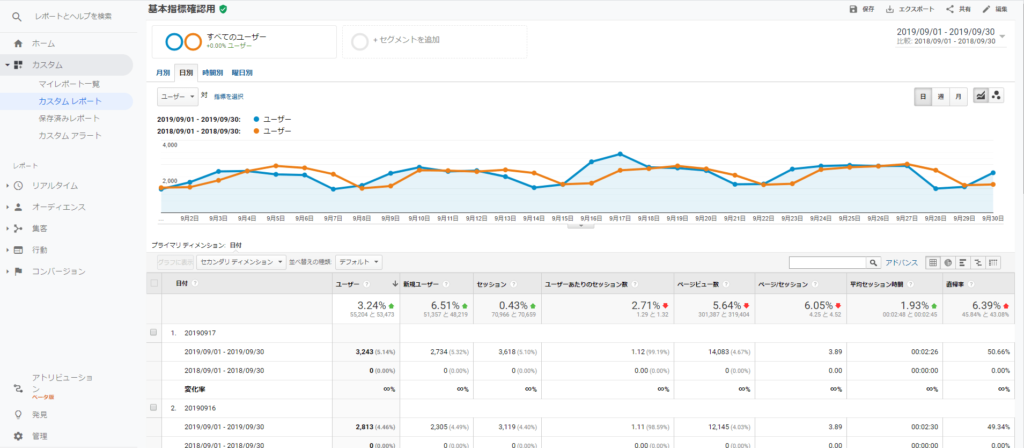Click the table search magnifier button

(873, 263)
